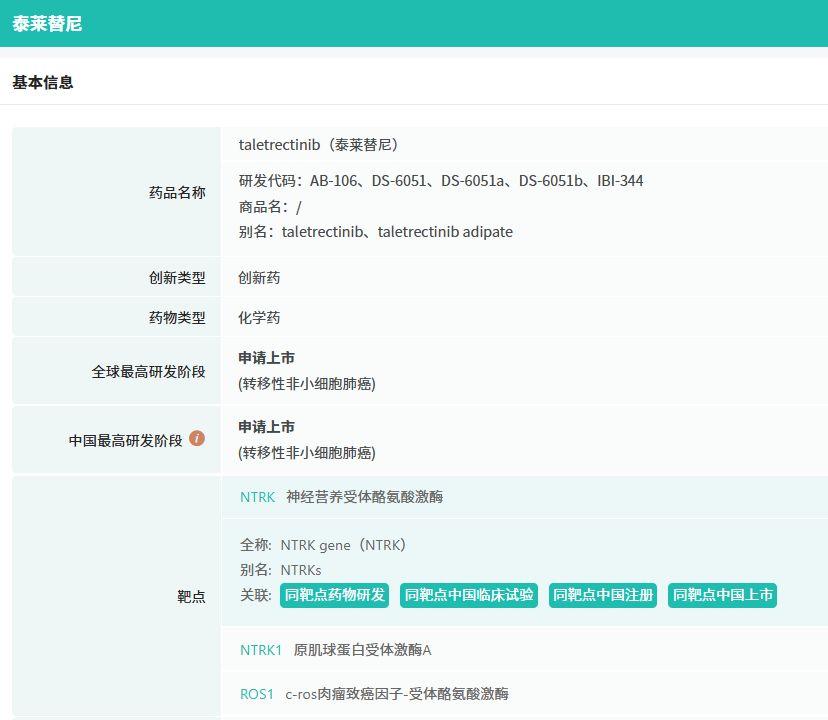Click 申请上市 under 中国最高研发阶段
This screenshot has width=828, height=720.
[266, 427]
